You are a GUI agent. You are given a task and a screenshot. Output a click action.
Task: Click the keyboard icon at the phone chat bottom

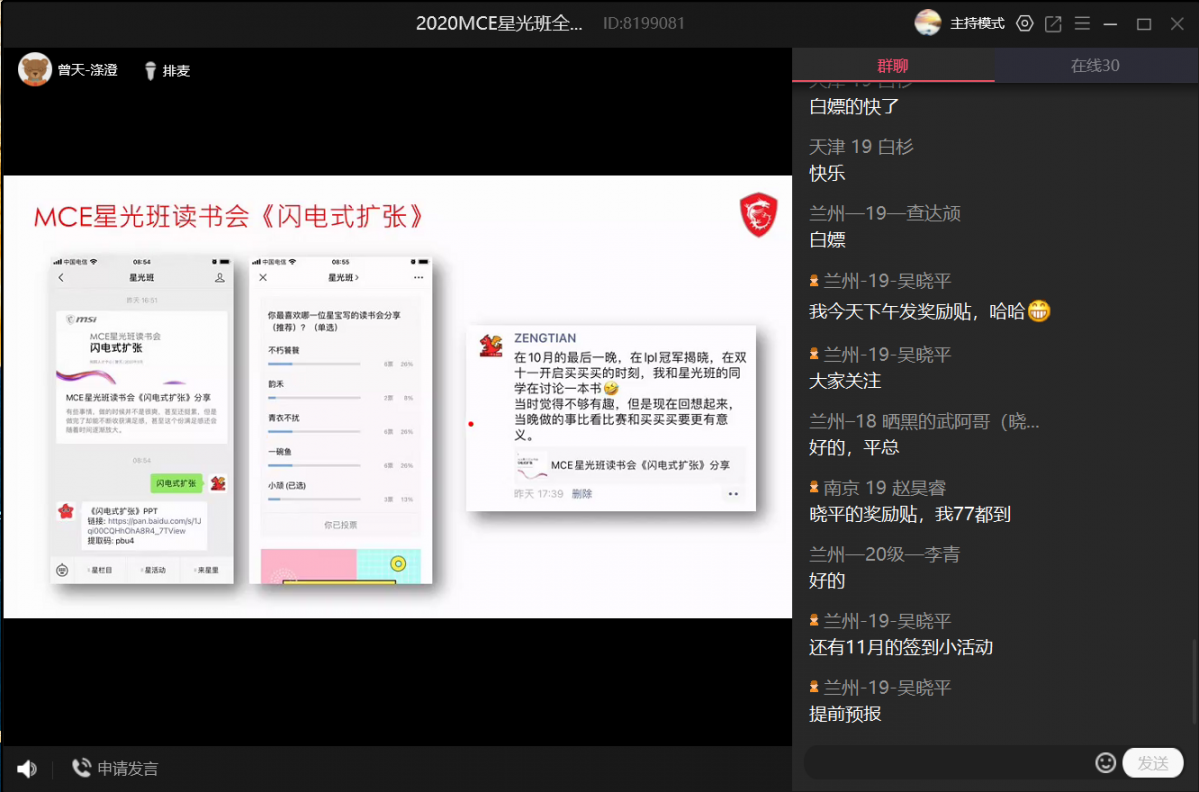pyautogui.click(x=63, y=570)
